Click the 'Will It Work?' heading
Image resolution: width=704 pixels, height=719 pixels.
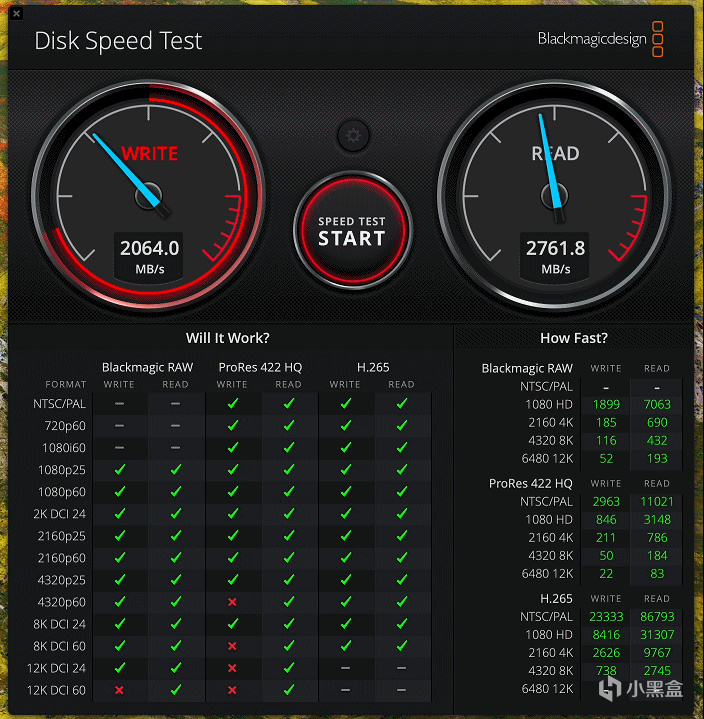pyautogui.click(x=227, y=338)
